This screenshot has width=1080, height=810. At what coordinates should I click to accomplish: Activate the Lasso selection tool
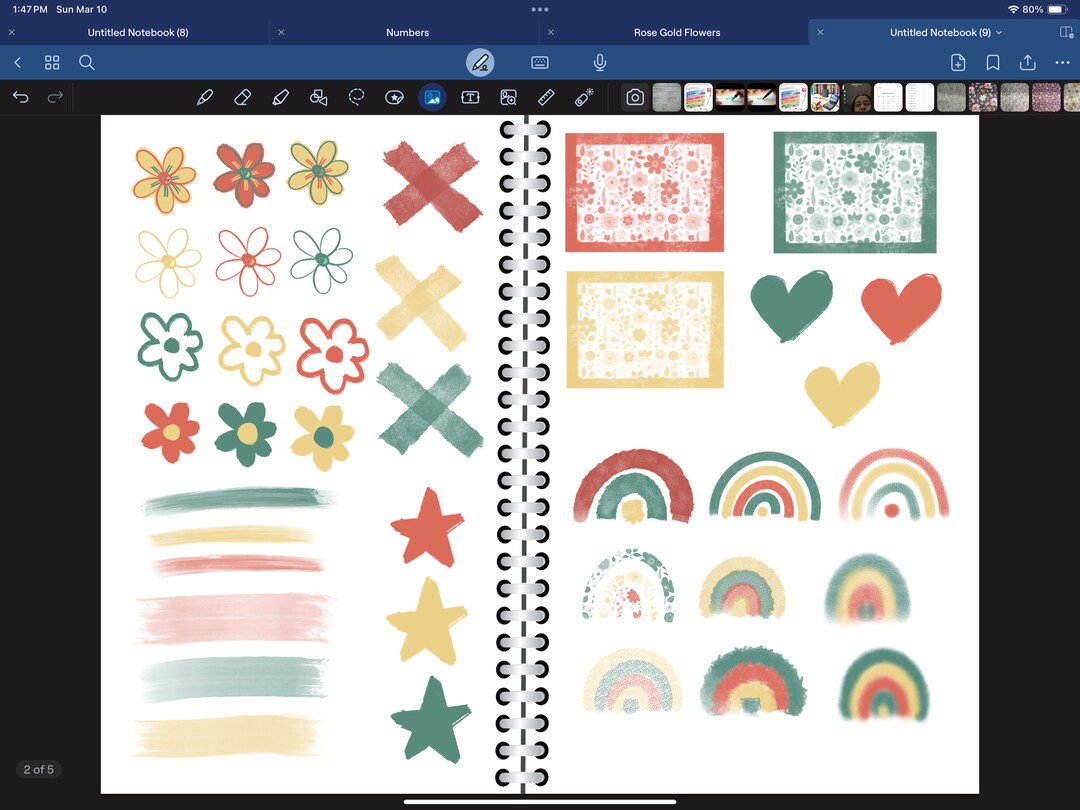(x=357, y=97)
